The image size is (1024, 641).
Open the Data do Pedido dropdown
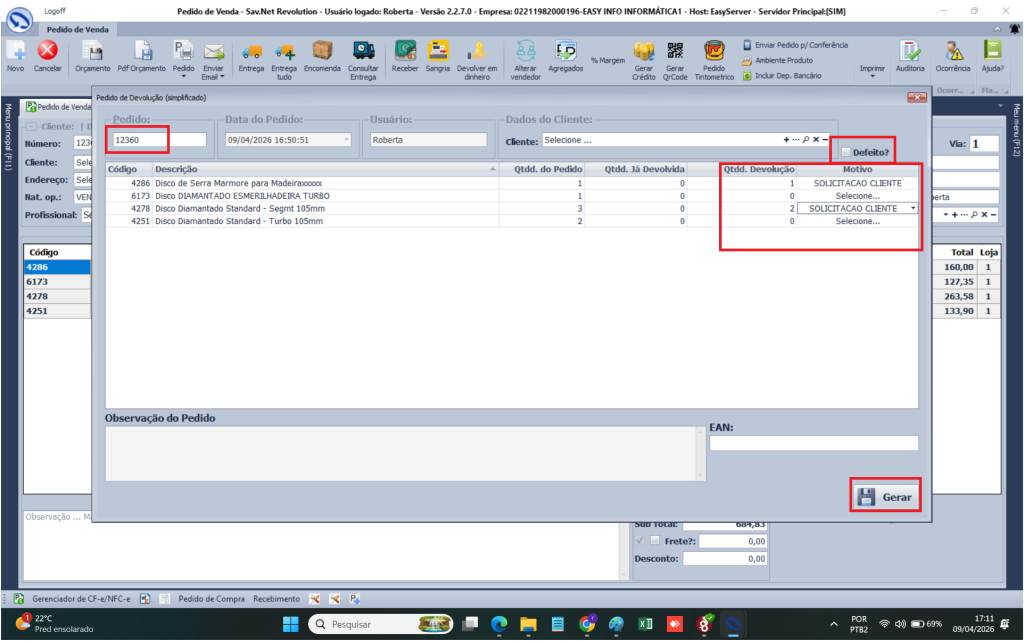pyautogui.click(x=346, y=141)
